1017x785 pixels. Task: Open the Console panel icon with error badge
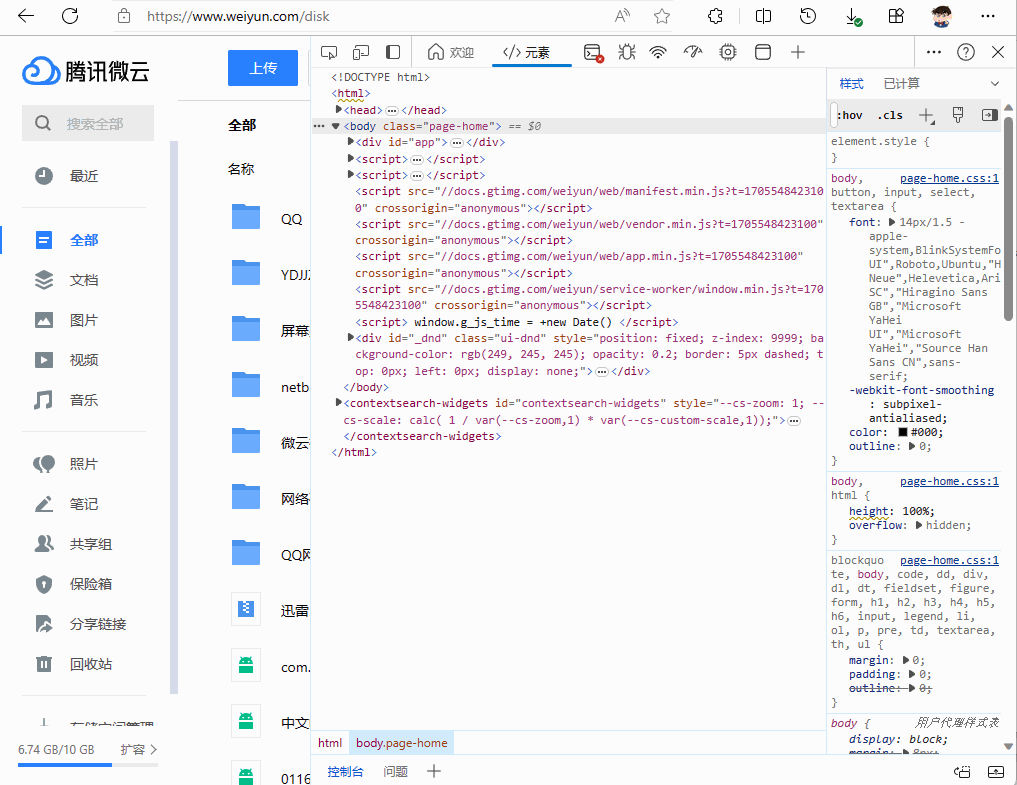click(594, 52)
